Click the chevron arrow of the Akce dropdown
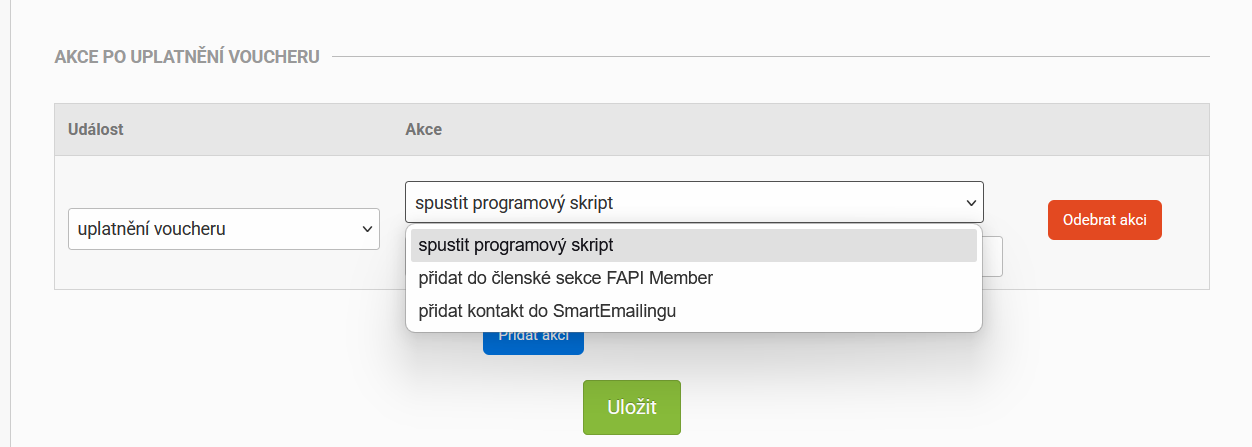 [x=970, y=203]
